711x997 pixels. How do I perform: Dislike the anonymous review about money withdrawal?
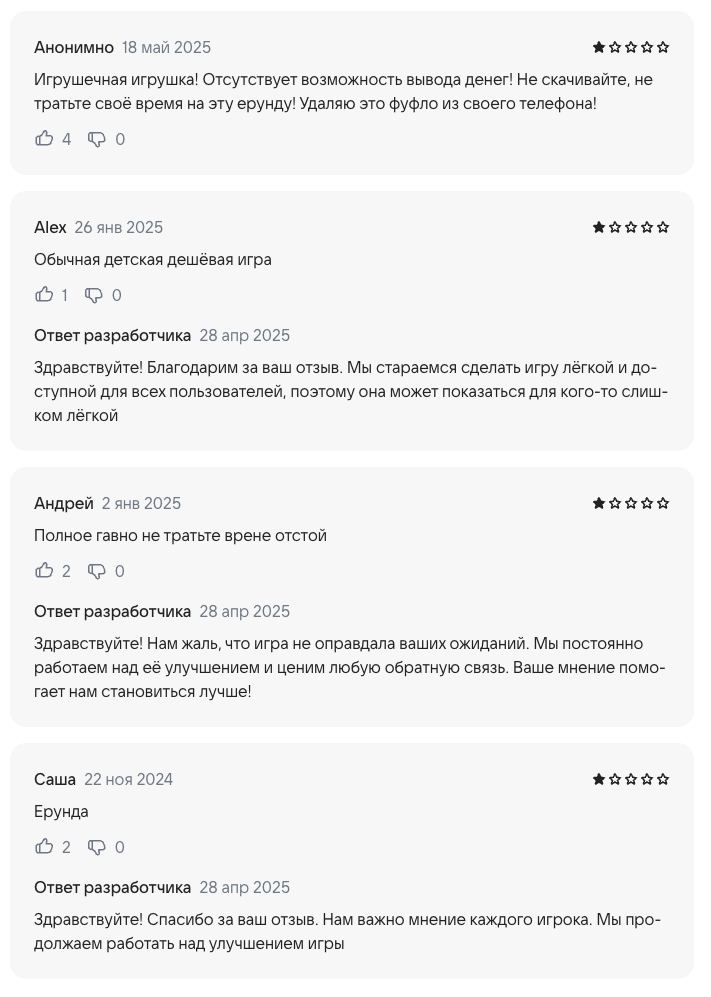coord(97,139)
